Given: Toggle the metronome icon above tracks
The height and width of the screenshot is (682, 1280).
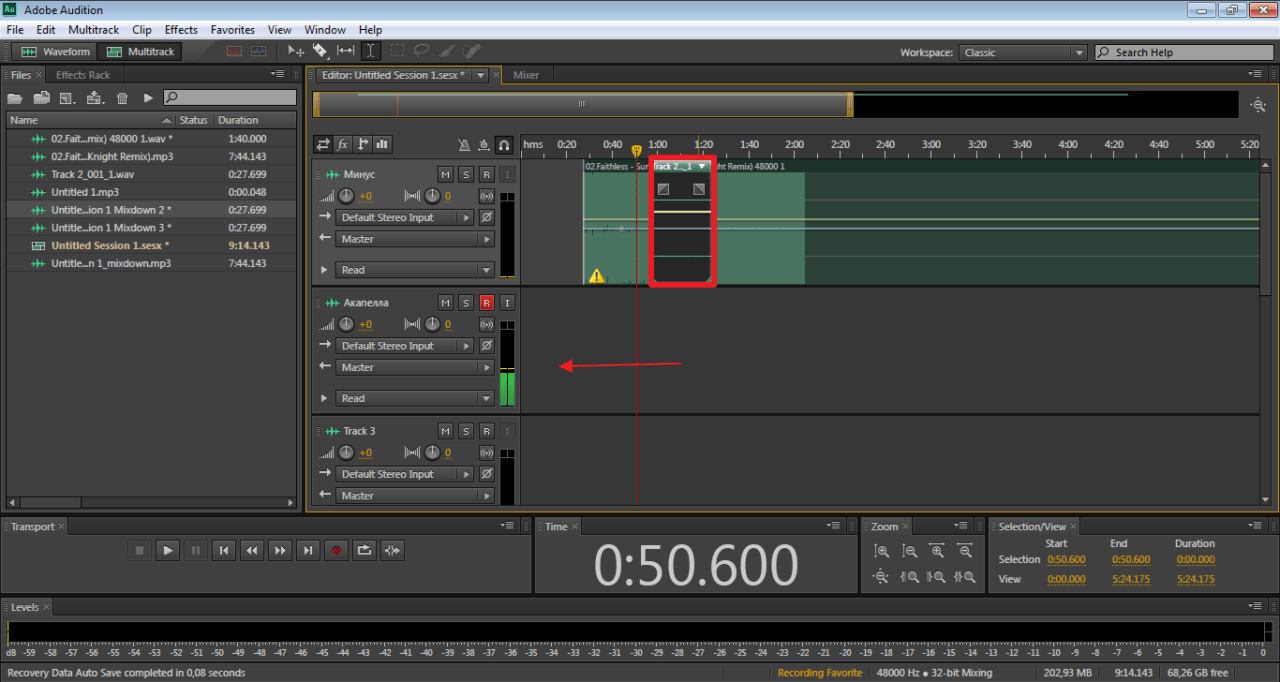Looking at the screenshot, I should click(464, 144).
